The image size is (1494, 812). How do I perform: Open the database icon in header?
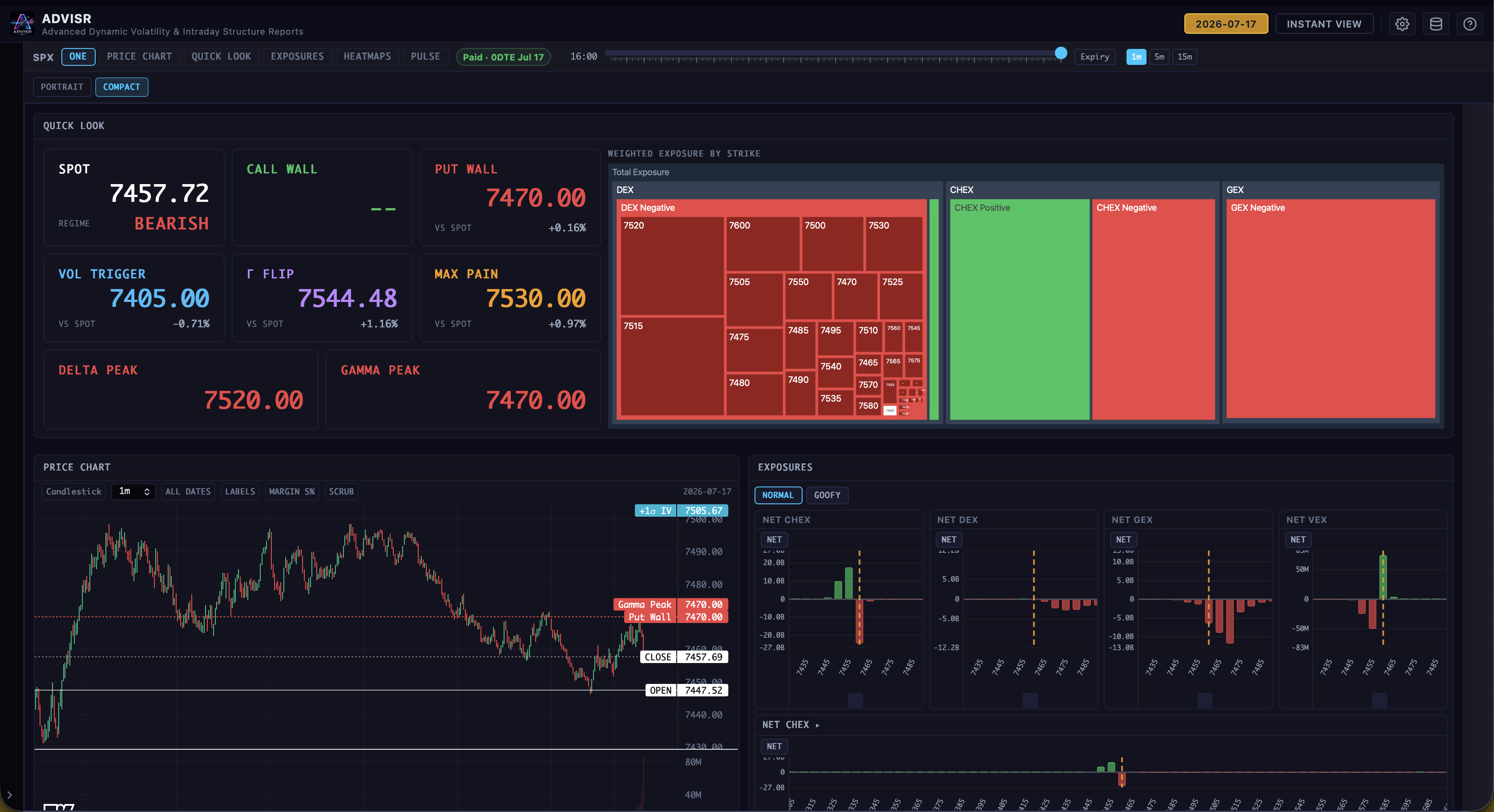[1436, 24]
